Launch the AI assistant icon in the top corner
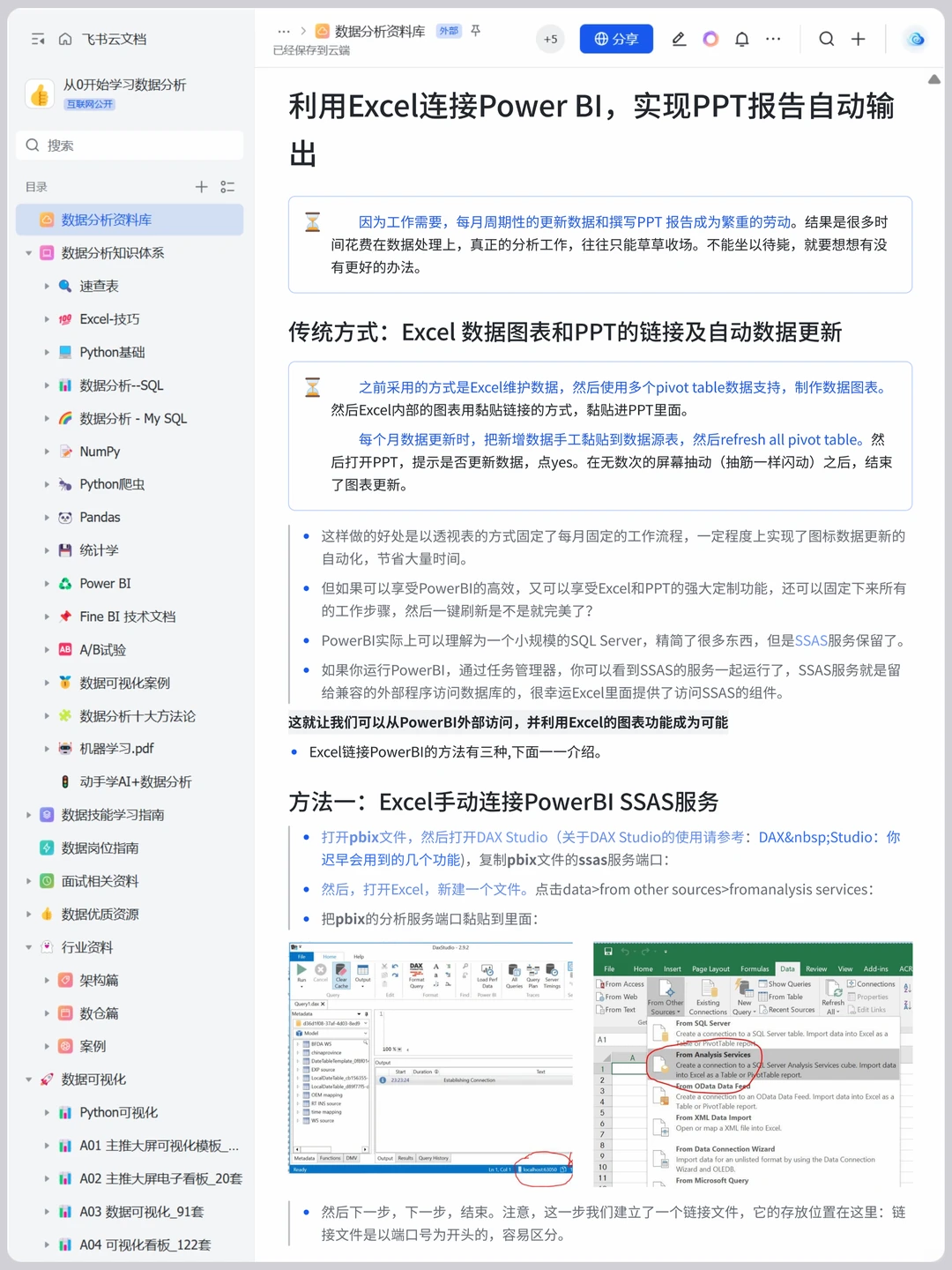 (x=915, y=39)
